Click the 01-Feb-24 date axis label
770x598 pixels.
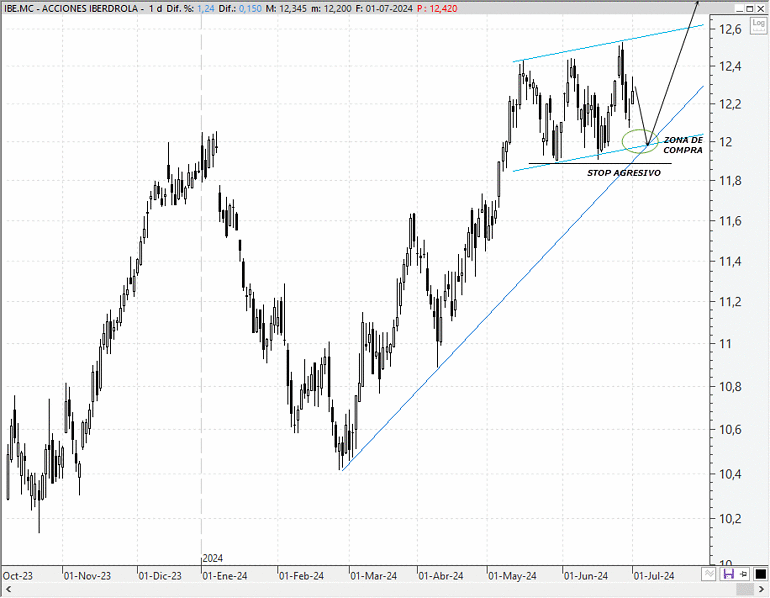point(301,576)
